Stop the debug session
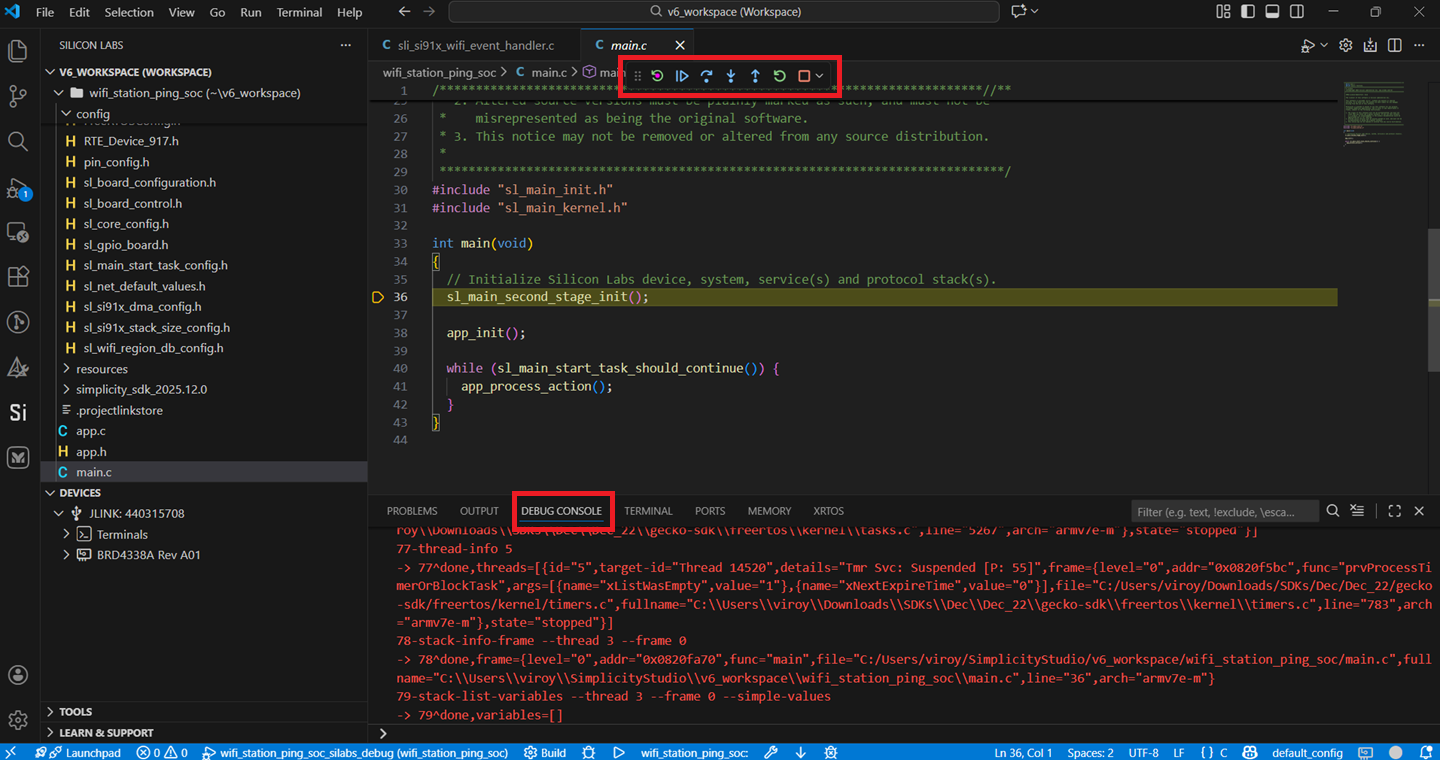1440x760 pixels. (x=803, y=75)
